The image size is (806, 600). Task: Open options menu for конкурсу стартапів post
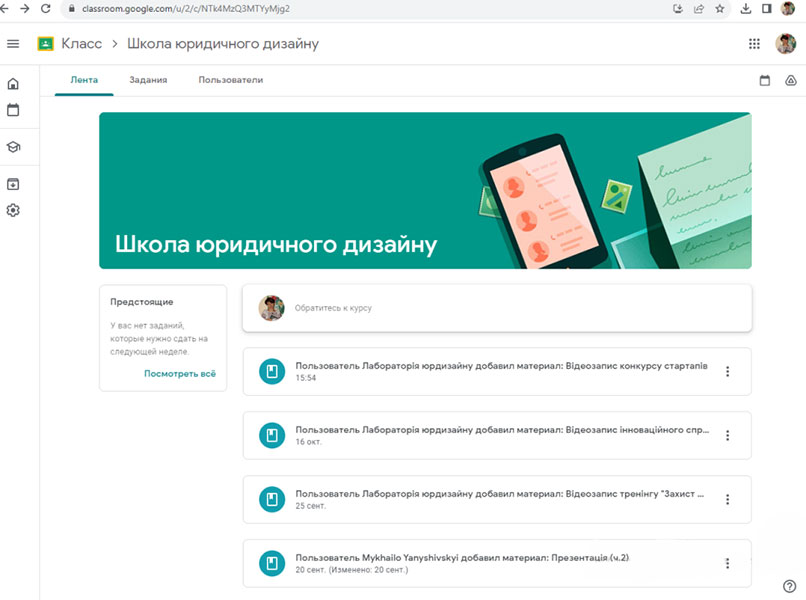tap(727, 371)
